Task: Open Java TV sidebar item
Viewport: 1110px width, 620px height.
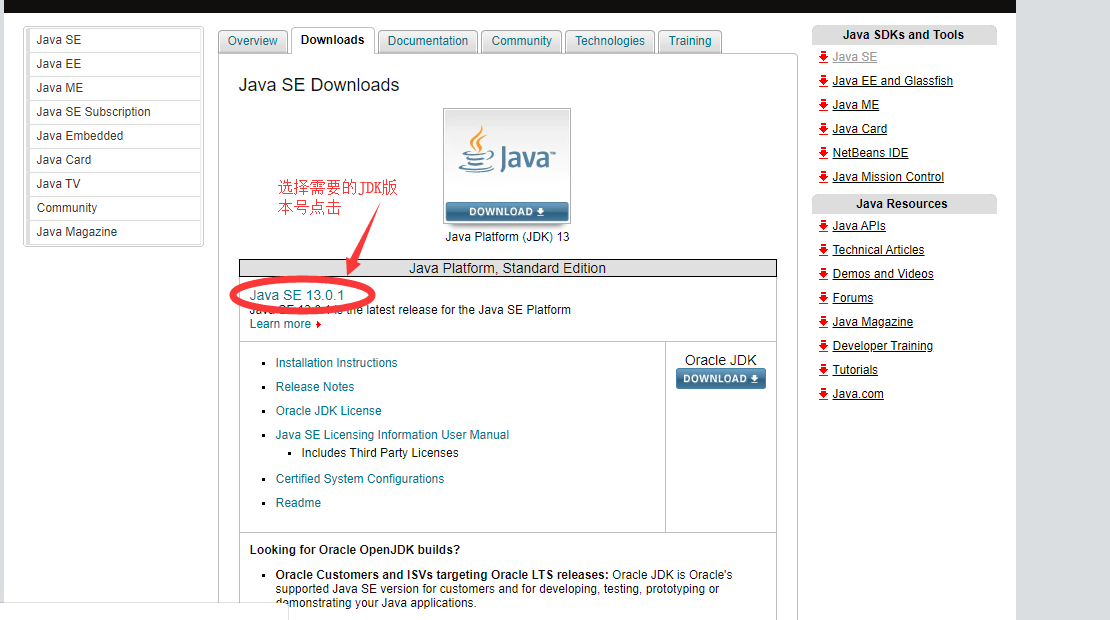Action: point(113,184)
